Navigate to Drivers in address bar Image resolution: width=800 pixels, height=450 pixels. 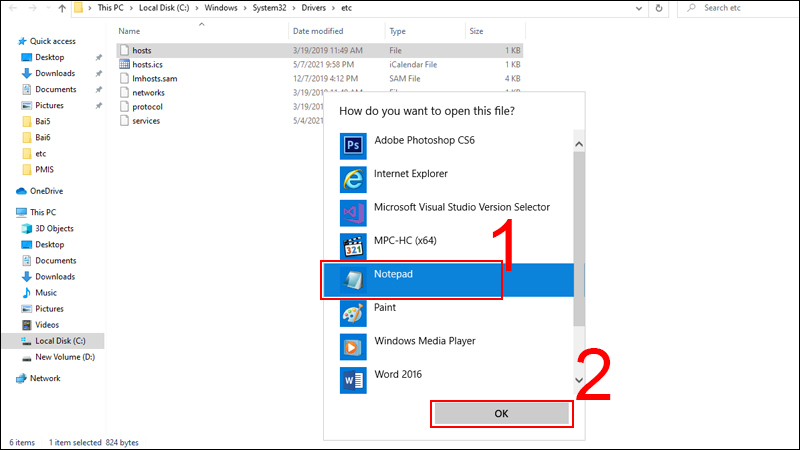[x=313, y=8]
